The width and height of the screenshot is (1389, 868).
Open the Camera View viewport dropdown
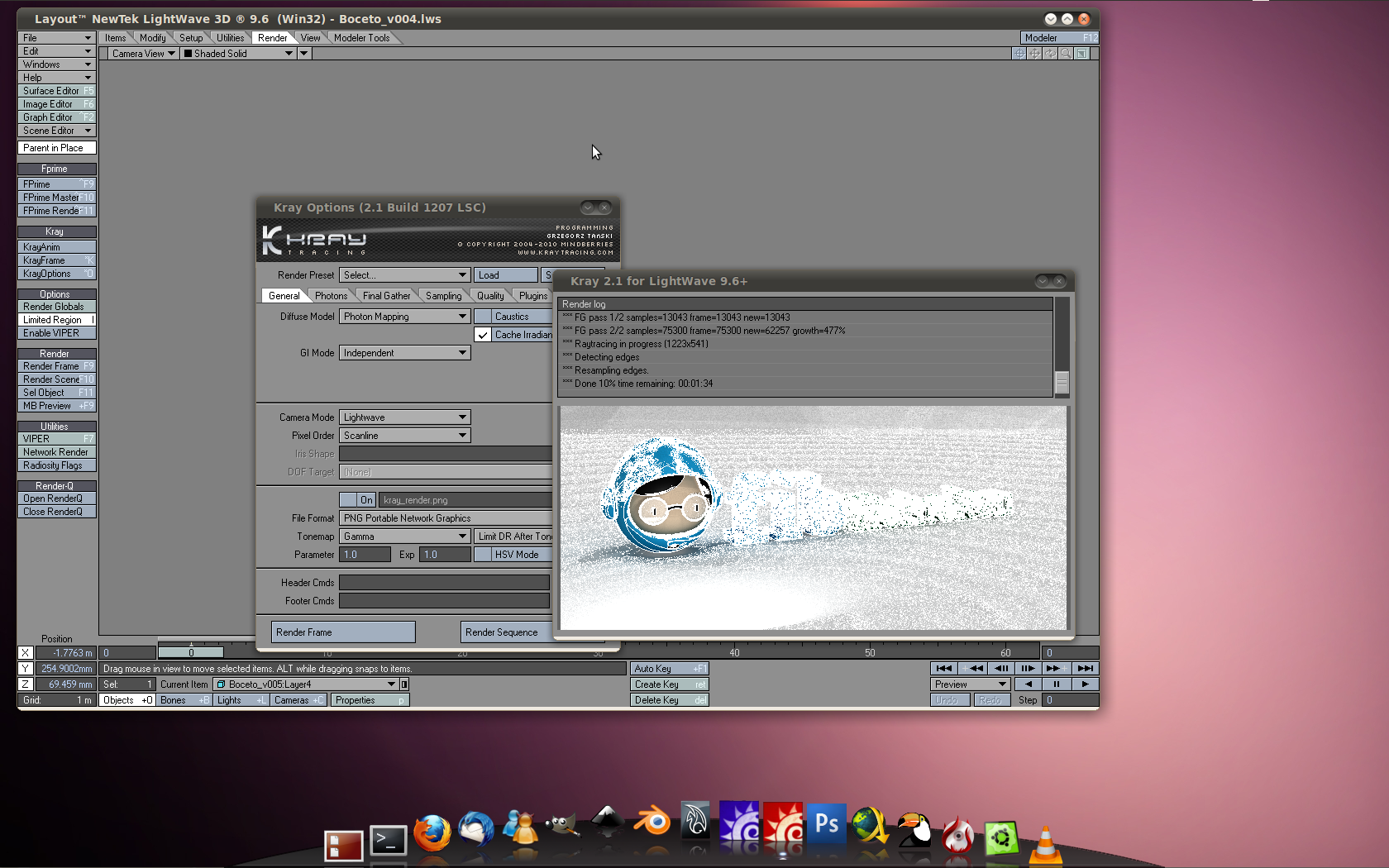coord(143,54)
